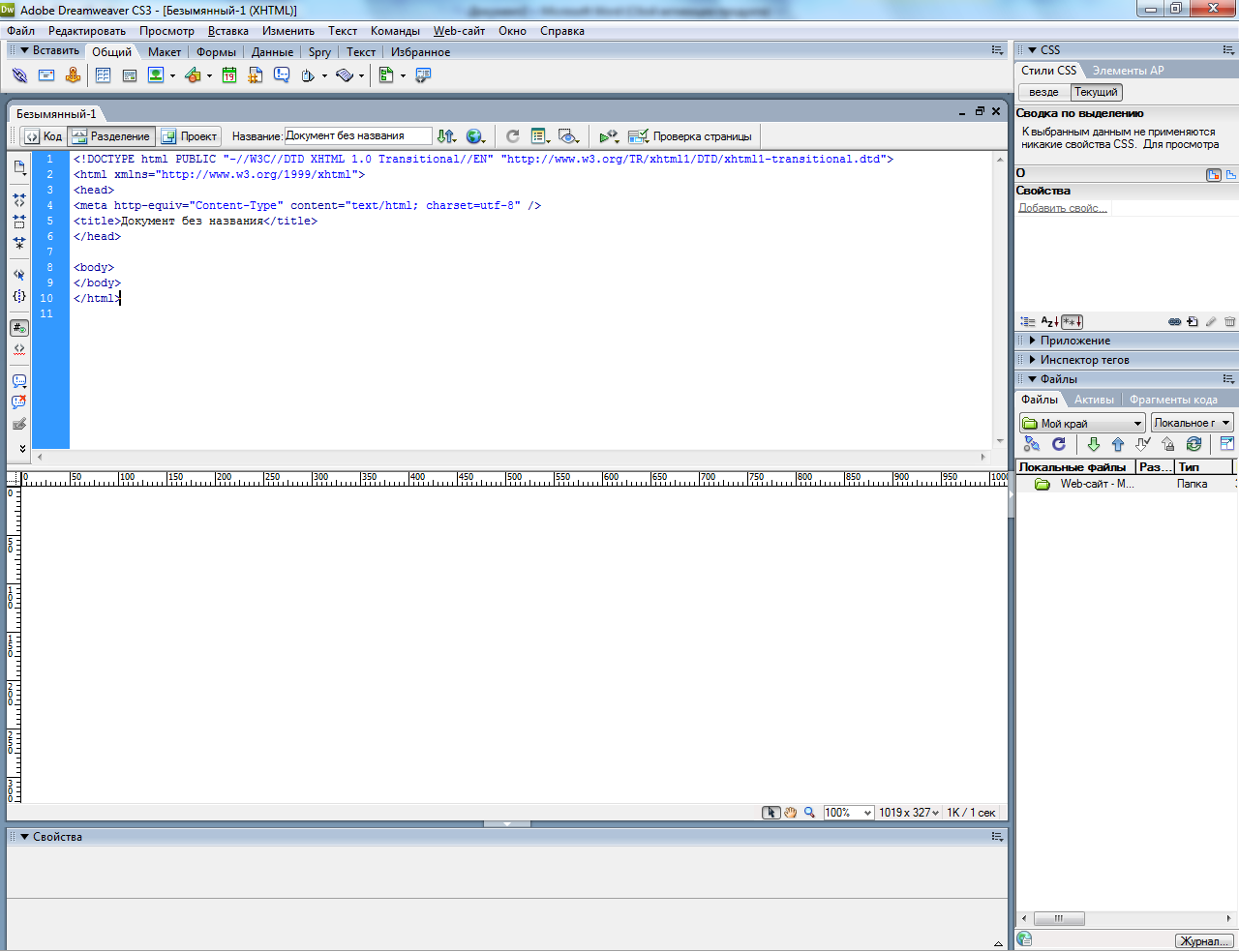Open the Web-сайт menu

(x=459, y=31)
